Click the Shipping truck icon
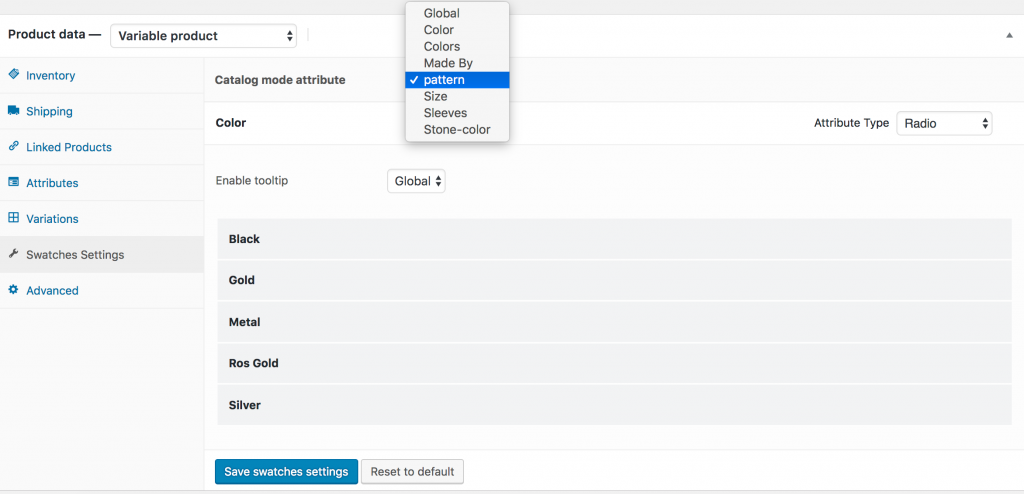This screenshot has height=494, width=1024. click(14, 111)
